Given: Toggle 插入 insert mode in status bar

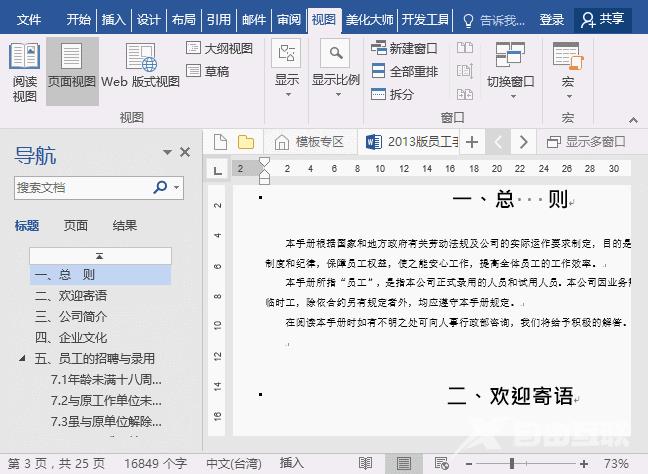Looking at the screenshot, I should click(x=292, y=463).
